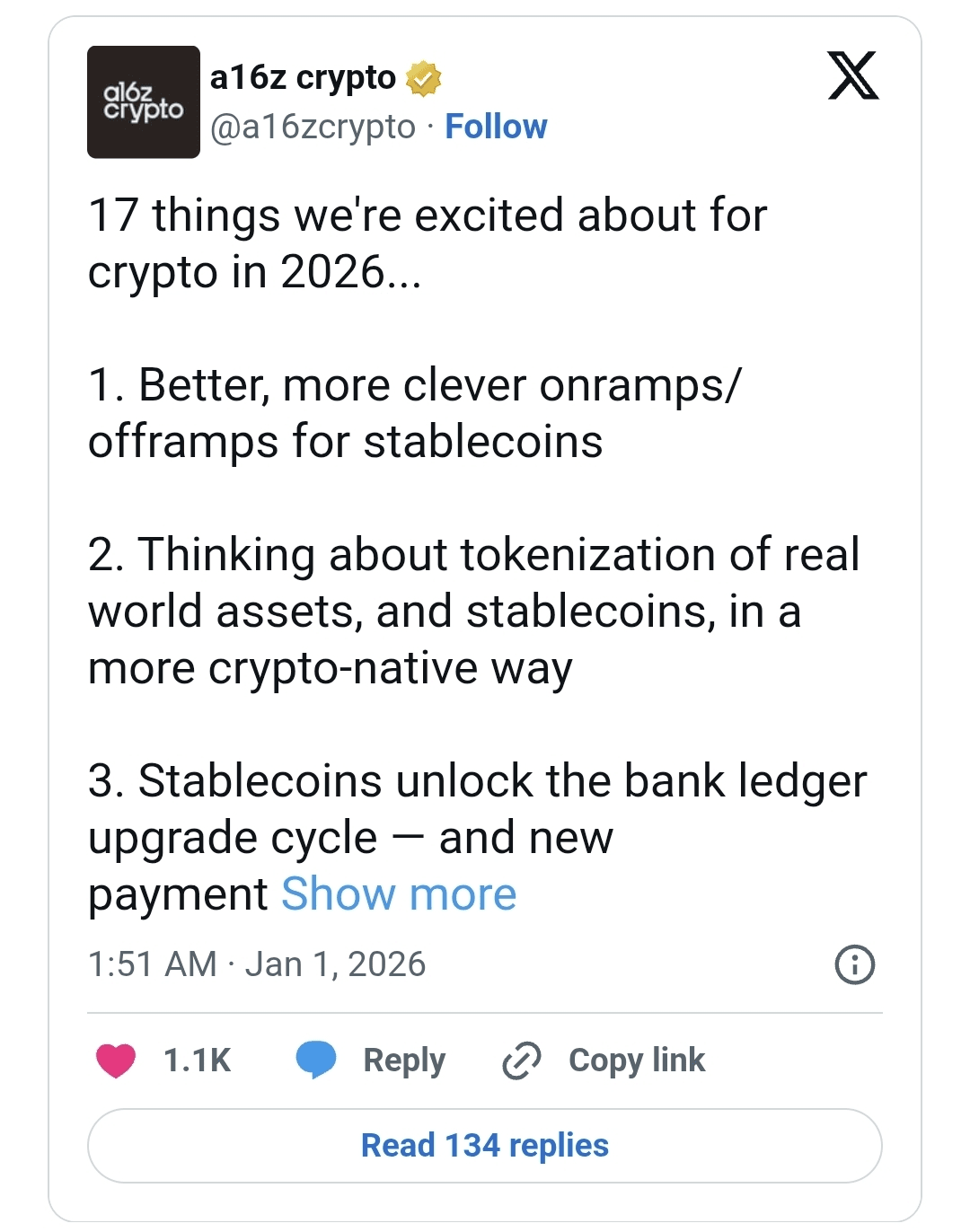Click the a16z crypto profile avatar
Viewport: 970px width, 1232px height.
click(x=144, y=102)
